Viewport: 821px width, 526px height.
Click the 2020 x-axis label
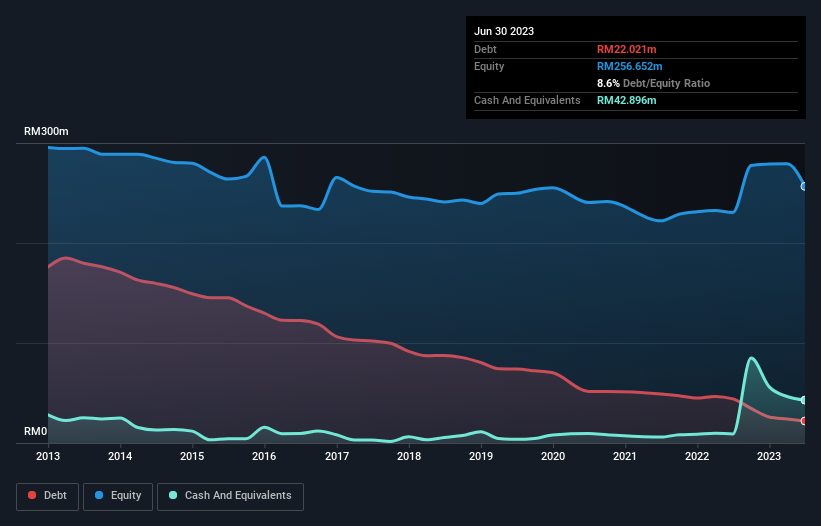point(553,456)
